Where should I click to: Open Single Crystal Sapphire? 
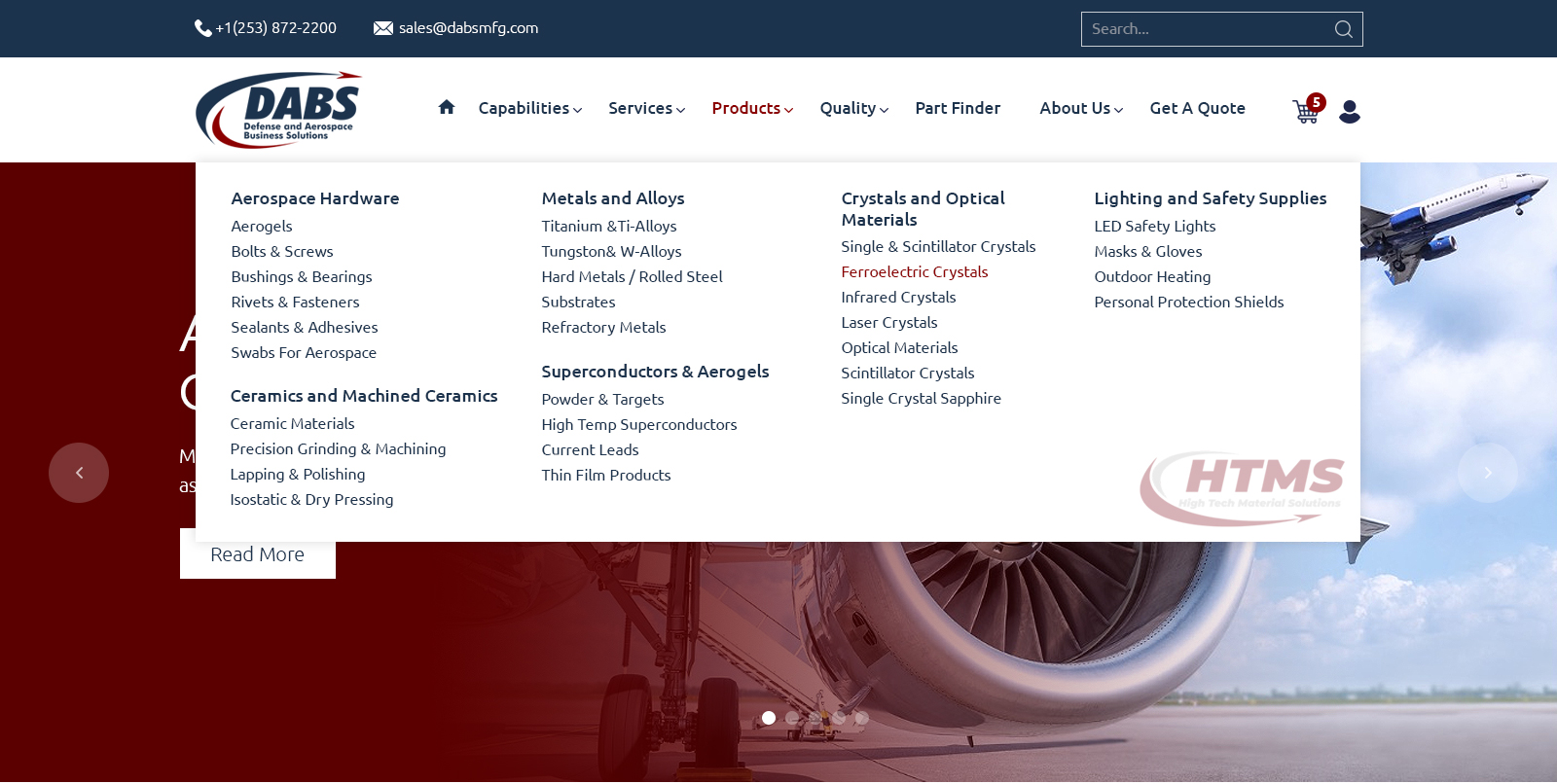[x=921, y=398]
